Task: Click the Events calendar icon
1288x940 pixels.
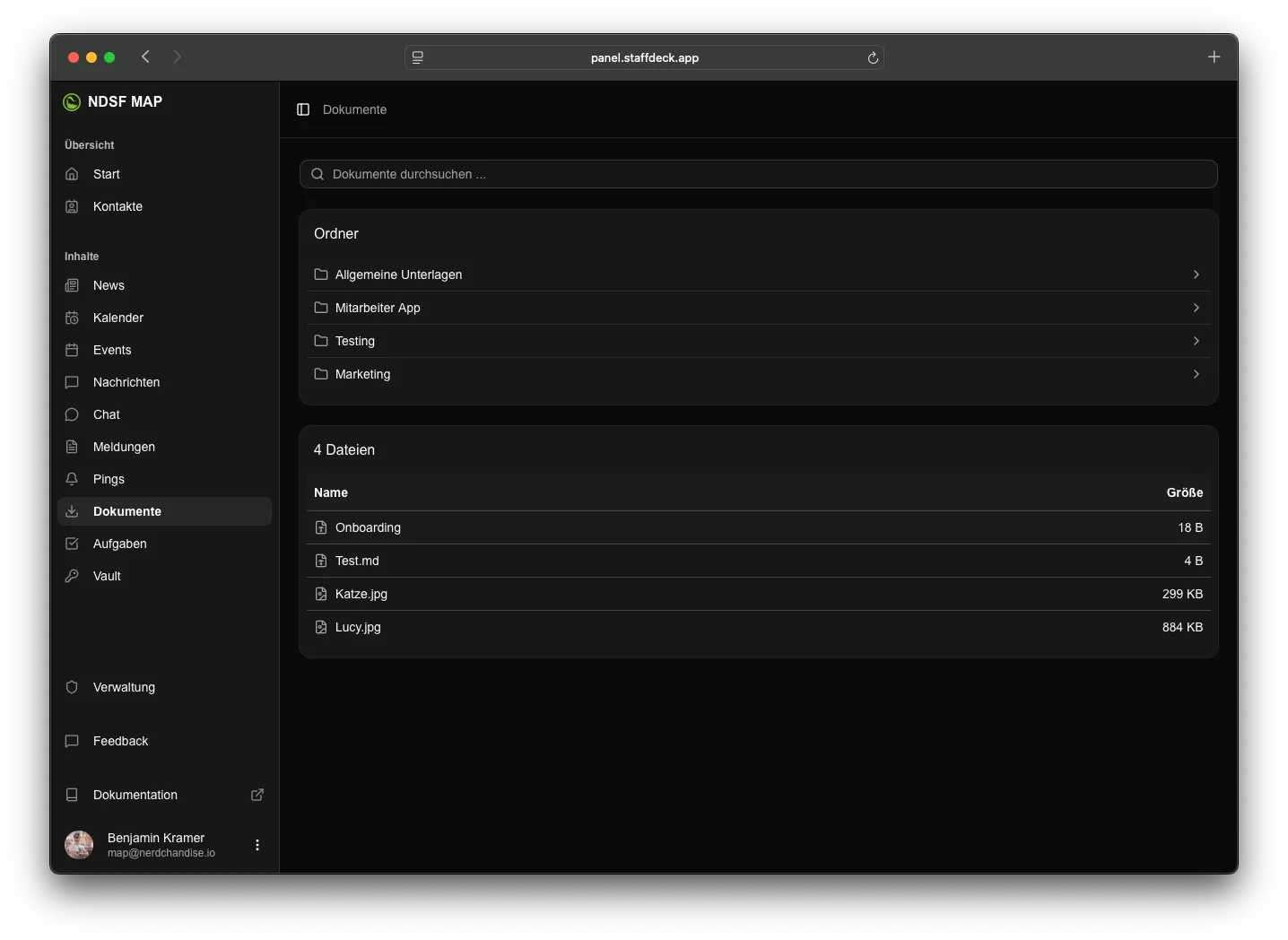Action: [x=72, y=350]
